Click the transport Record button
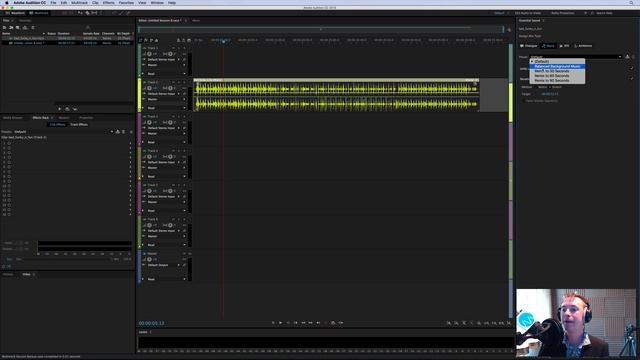Viewport: 640px width, 360px height. point(325,322)
